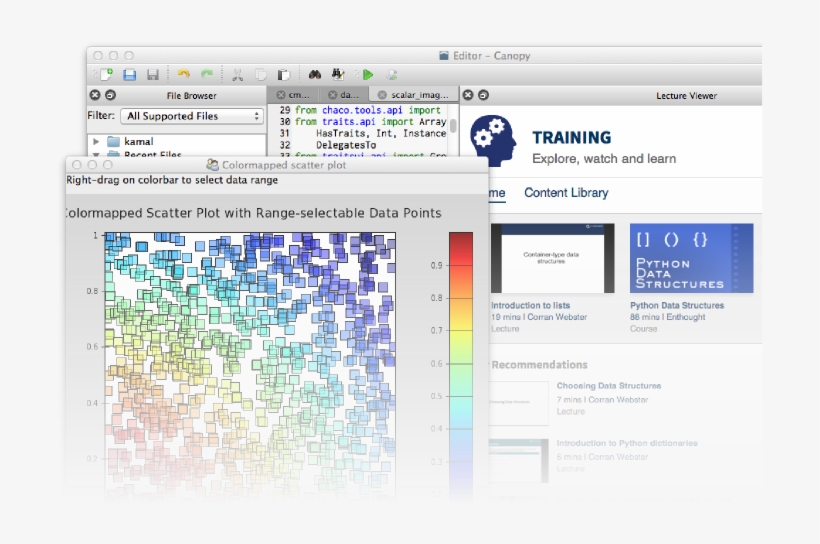Click the TRAINING heading text
The width and height of the screenshot is (820, 544).
[572, 138]
